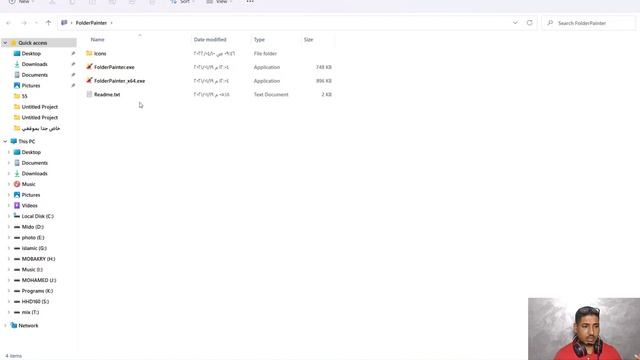The image size is (640, 360).
Task: Select the FolderPainter.exe application icon
Action: [89, 67]
